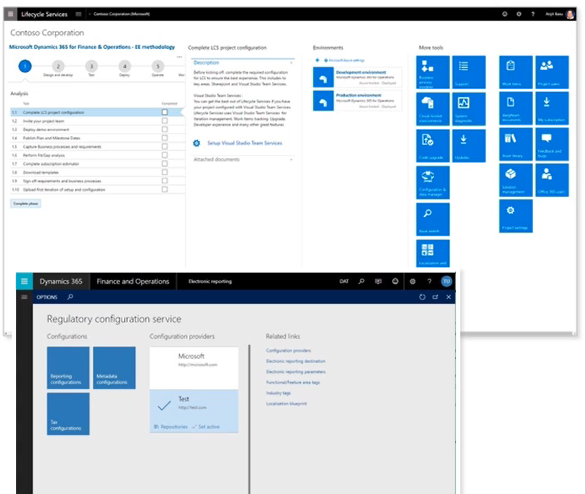
Task: Check Capture Business processes and requirements task
Action: (x=165, y=147)
